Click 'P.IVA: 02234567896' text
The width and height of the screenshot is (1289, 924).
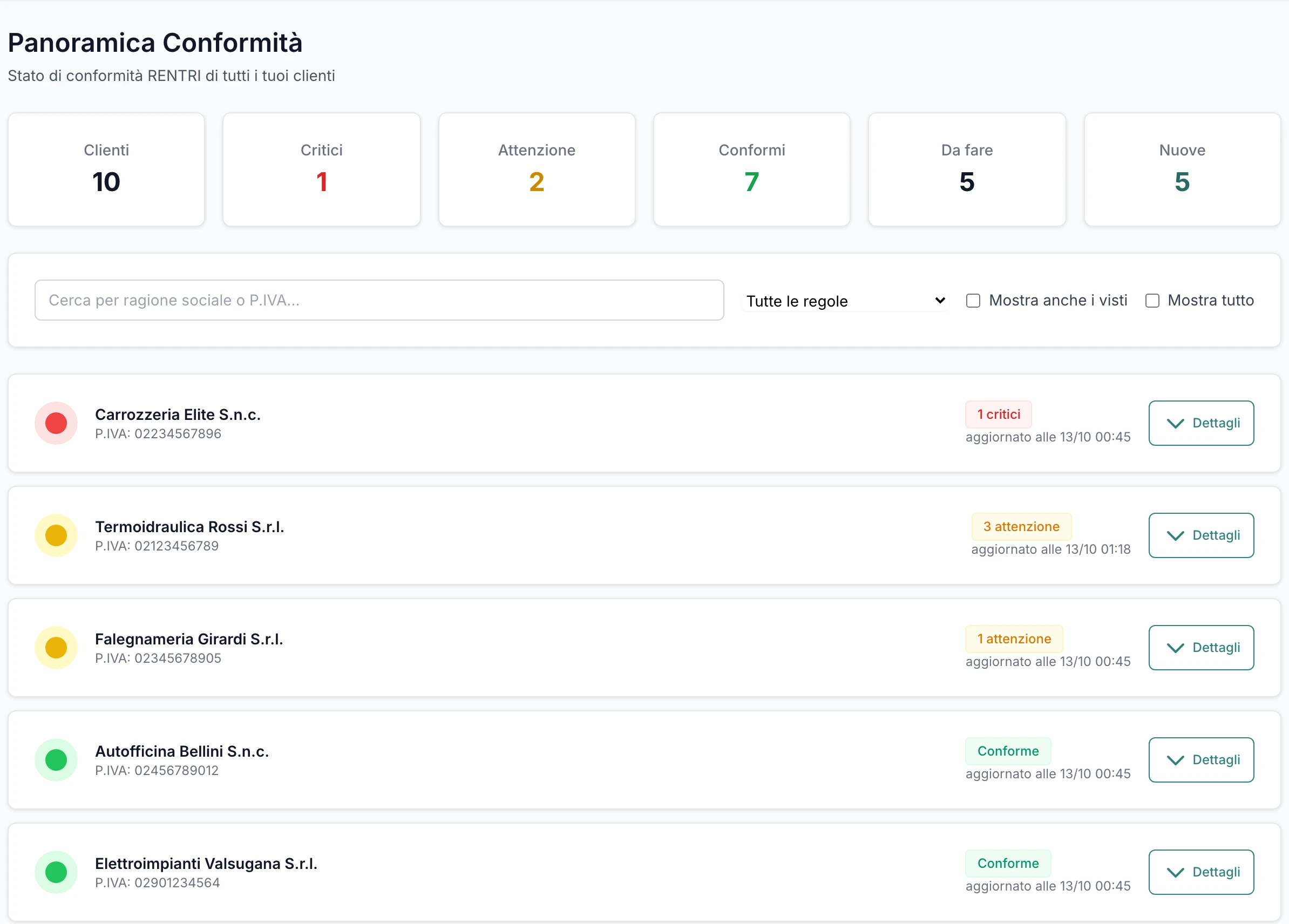[158, 433]
